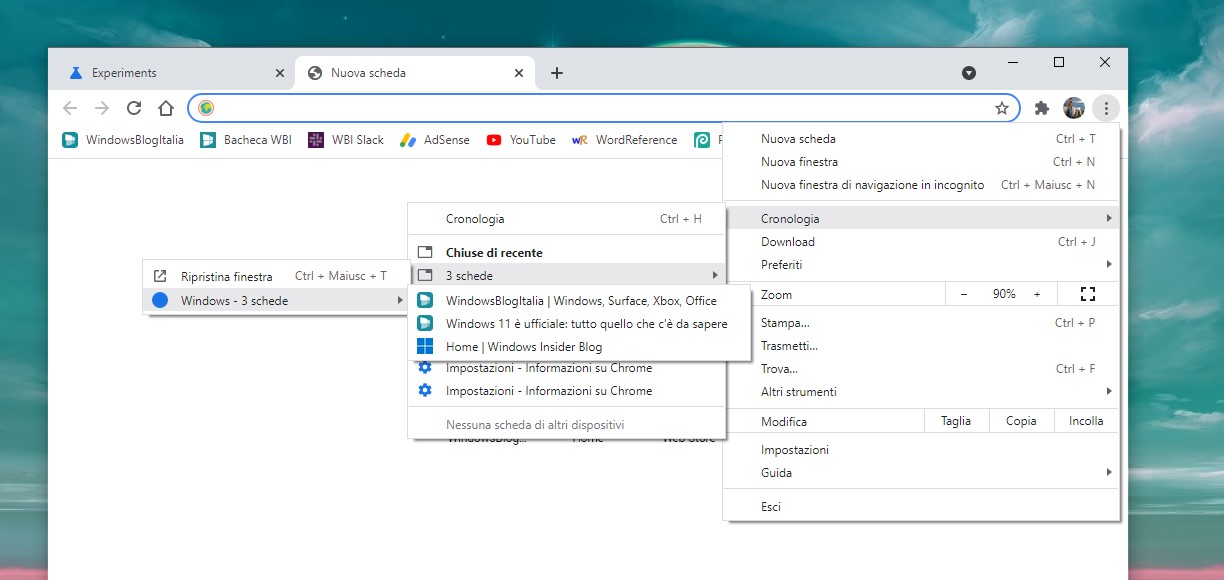The image size is (1224, 580).
Task: Click the Incolla button
Action: [x=1086, y=421]
